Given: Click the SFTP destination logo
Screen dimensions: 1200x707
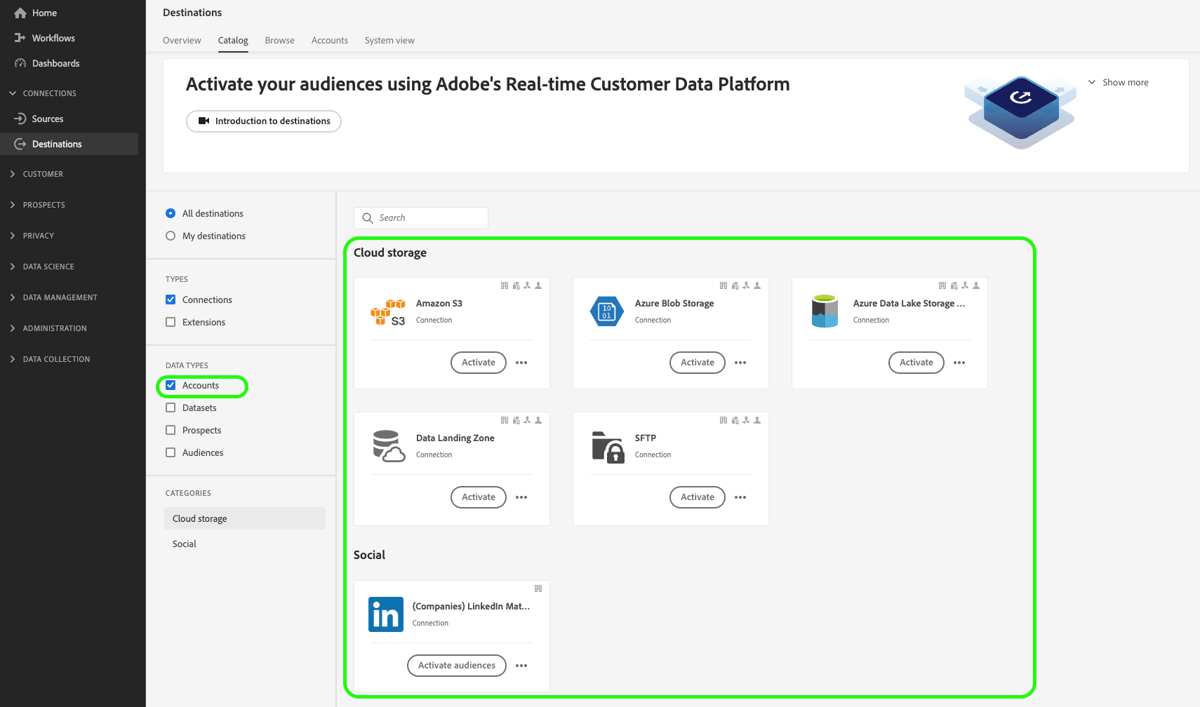Looking at the screenshot, I should coord(607,446).
